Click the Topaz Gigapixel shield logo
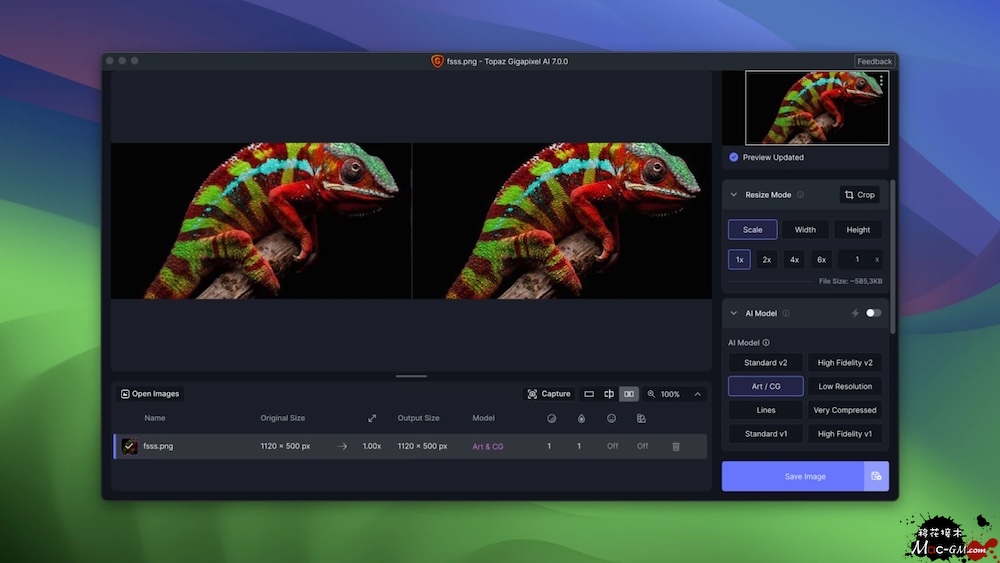 tap(437, 61)
